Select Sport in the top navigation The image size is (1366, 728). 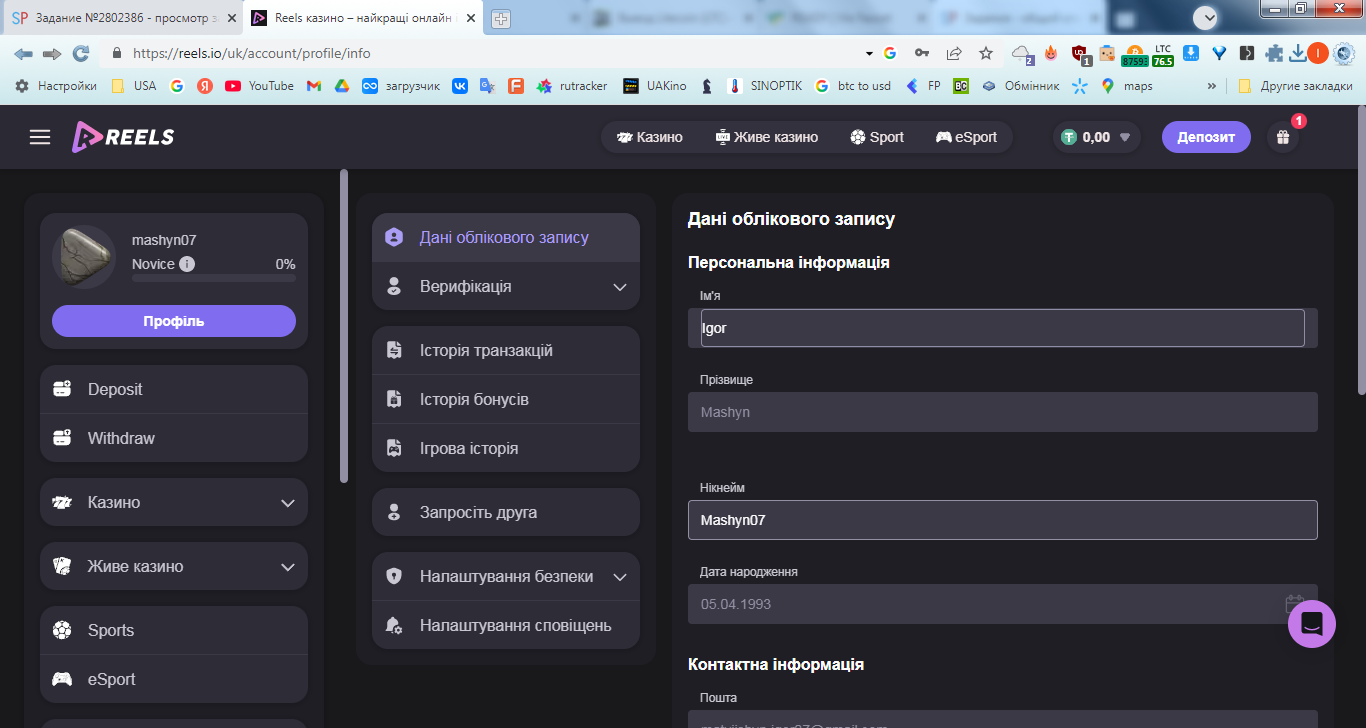(877, 137)
